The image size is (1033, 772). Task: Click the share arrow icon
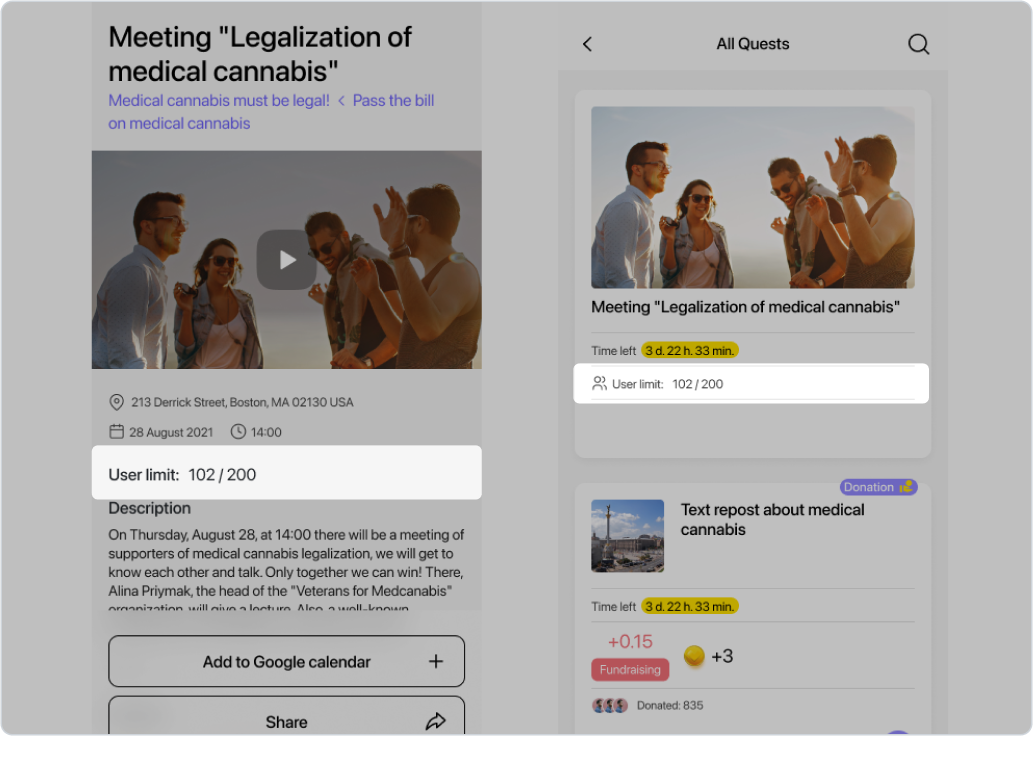(435, 721)
